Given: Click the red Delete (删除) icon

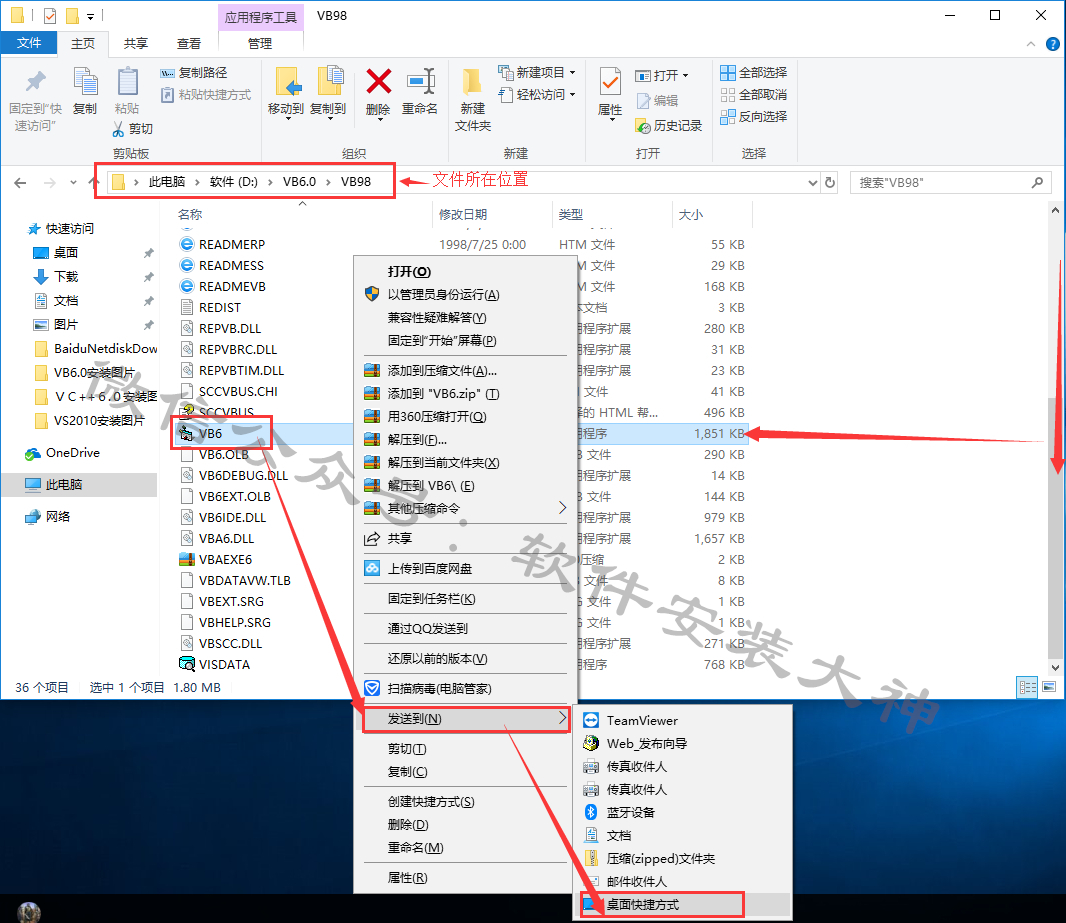Looking at the screenshot, I should [x=379, y=82].
